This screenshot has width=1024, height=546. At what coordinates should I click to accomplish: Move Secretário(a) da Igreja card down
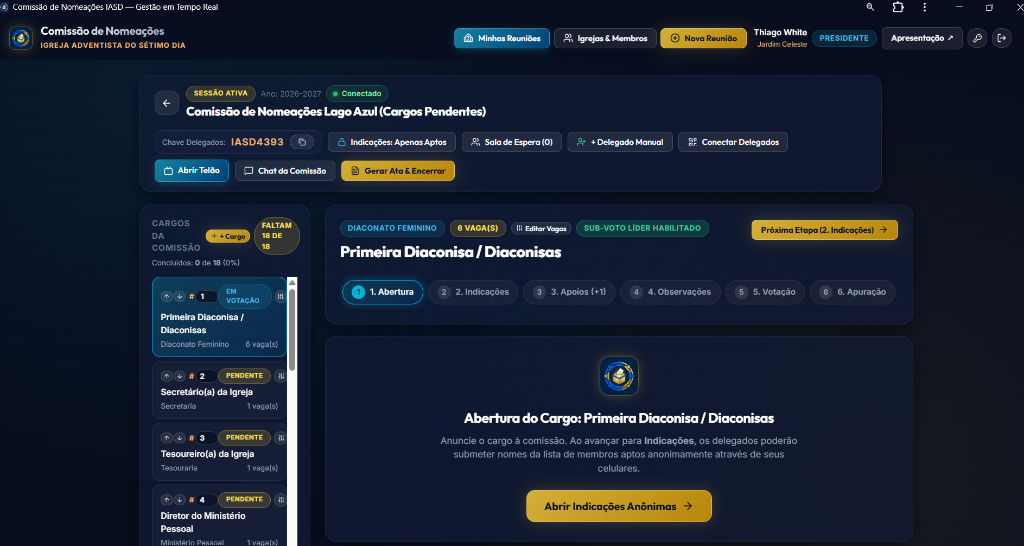[x=180, y=376]
